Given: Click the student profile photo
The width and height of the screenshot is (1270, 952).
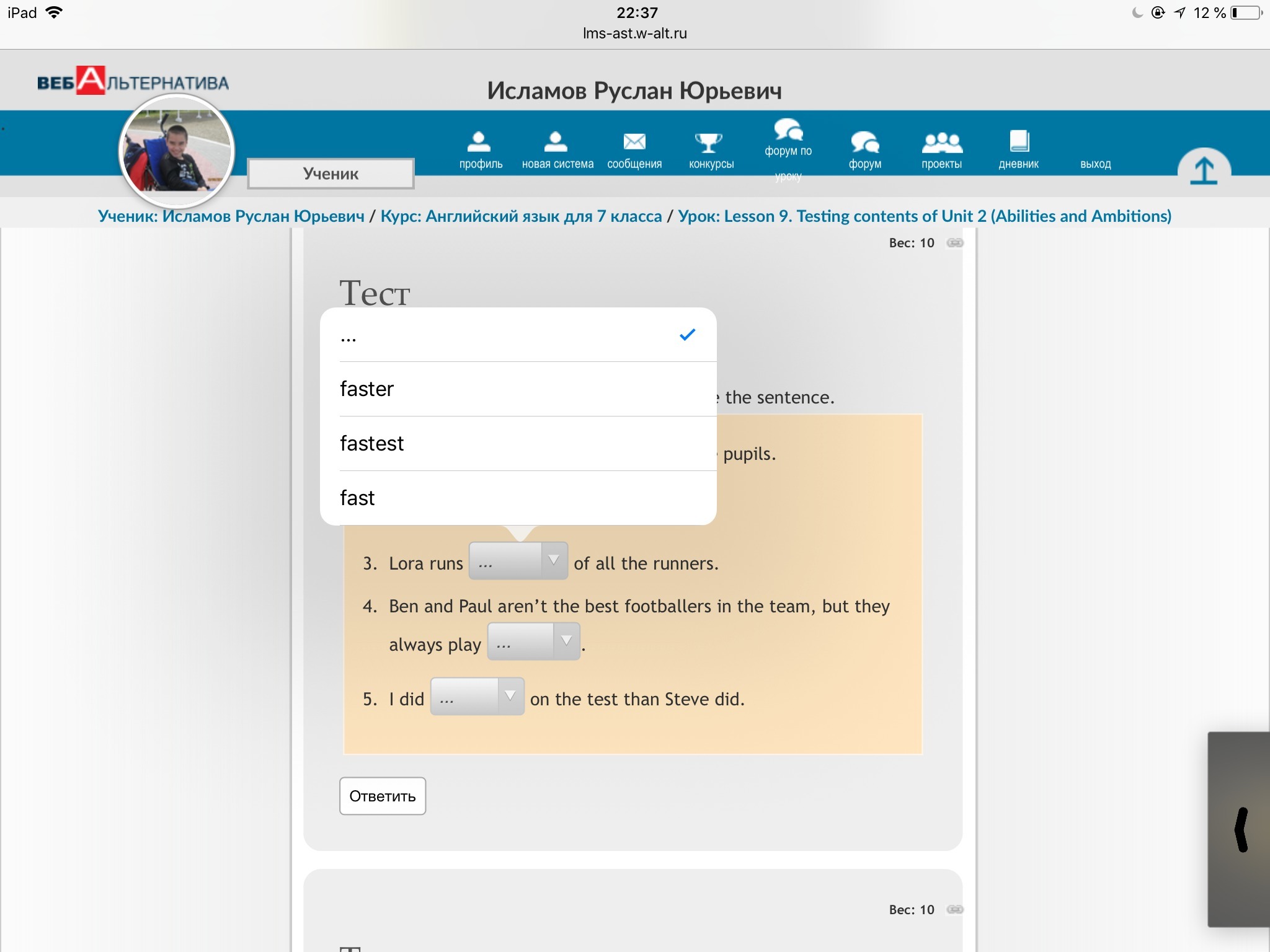Looking at the screenshot, I should [177, 152].
